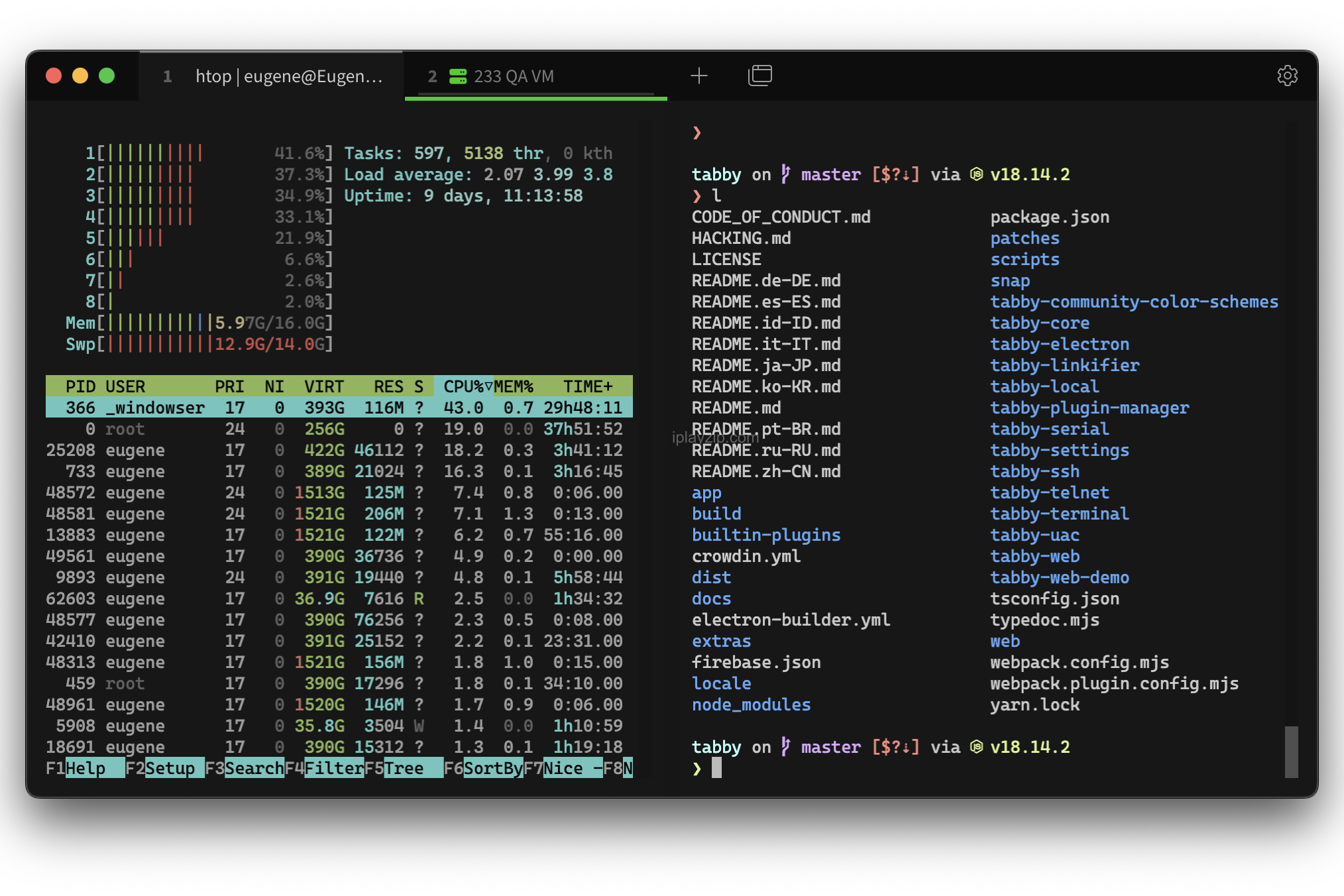Click the package.json file name

[1050, 217]
